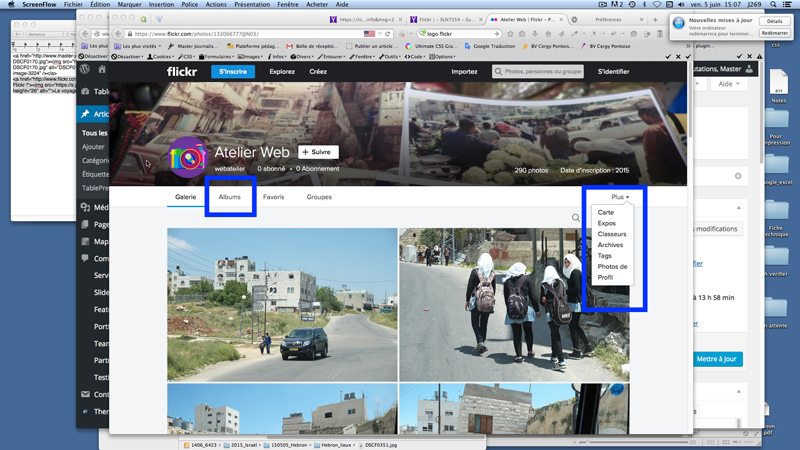
Task: Click the WordPress logo in the admin bar
Action: 87,69
